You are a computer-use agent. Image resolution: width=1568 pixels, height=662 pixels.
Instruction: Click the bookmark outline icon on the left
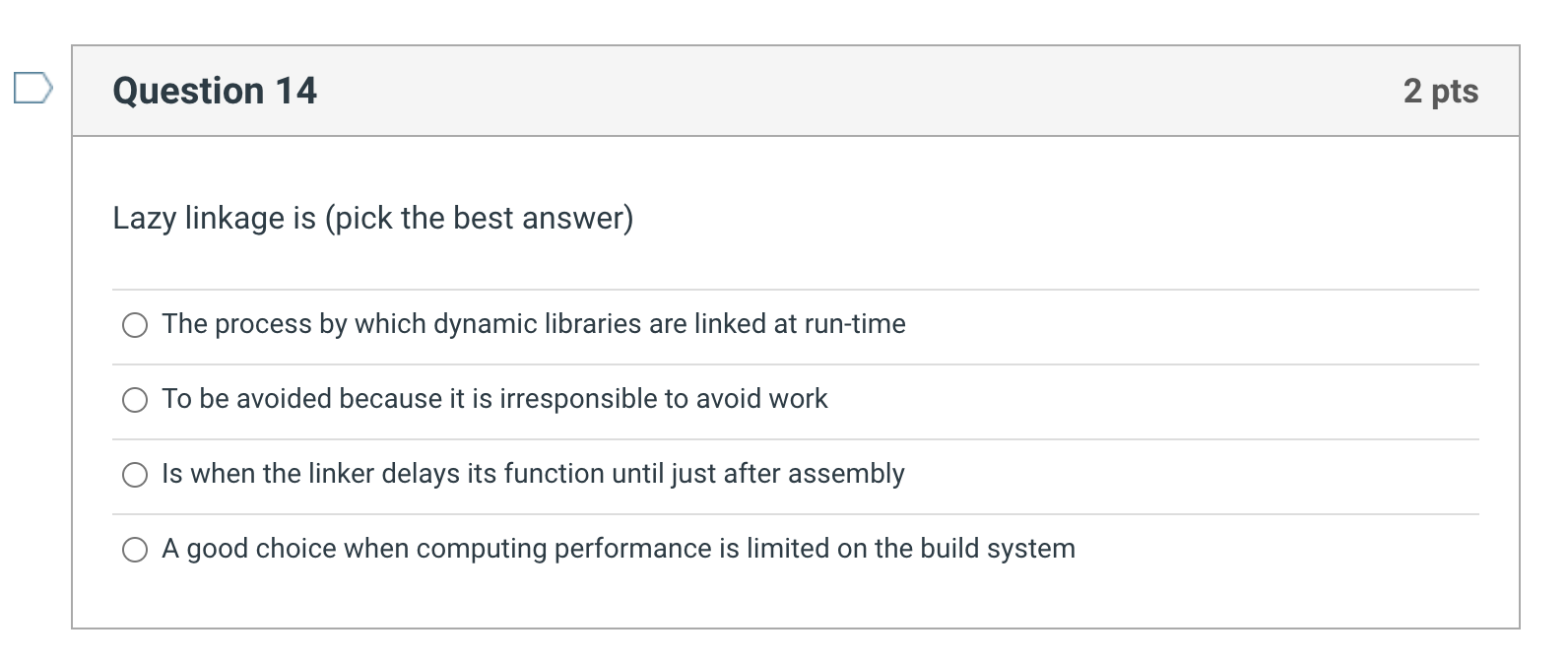coord(33,90)
